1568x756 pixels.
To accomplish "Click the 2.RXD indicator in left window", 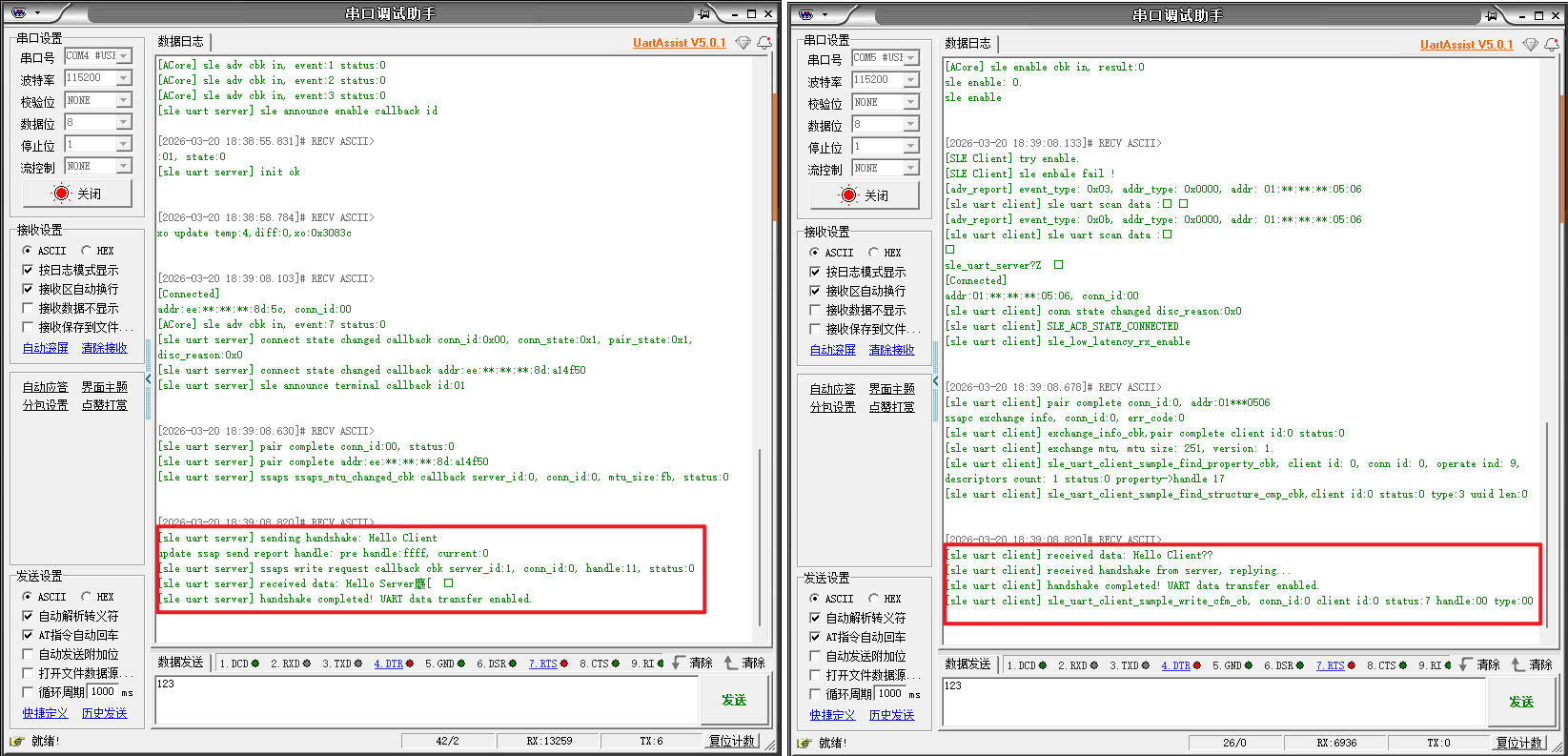I will click(x=290, y=664).
